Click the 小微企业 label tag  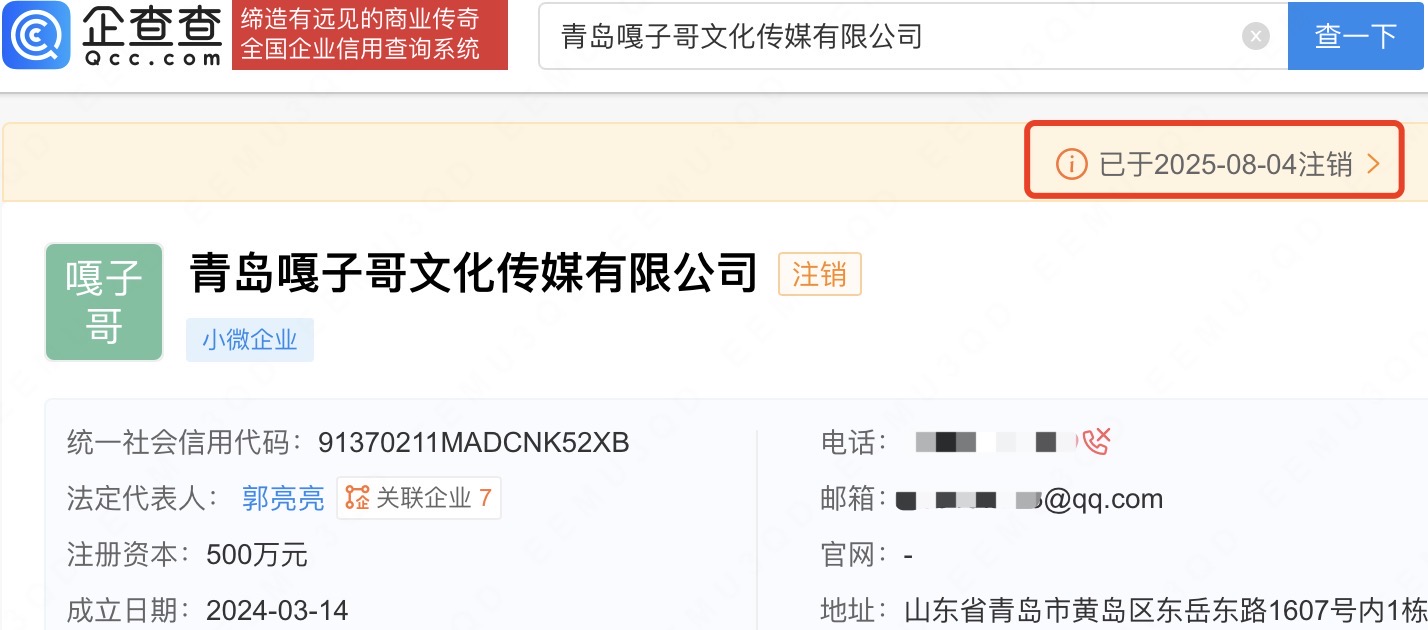coord(250,340)
